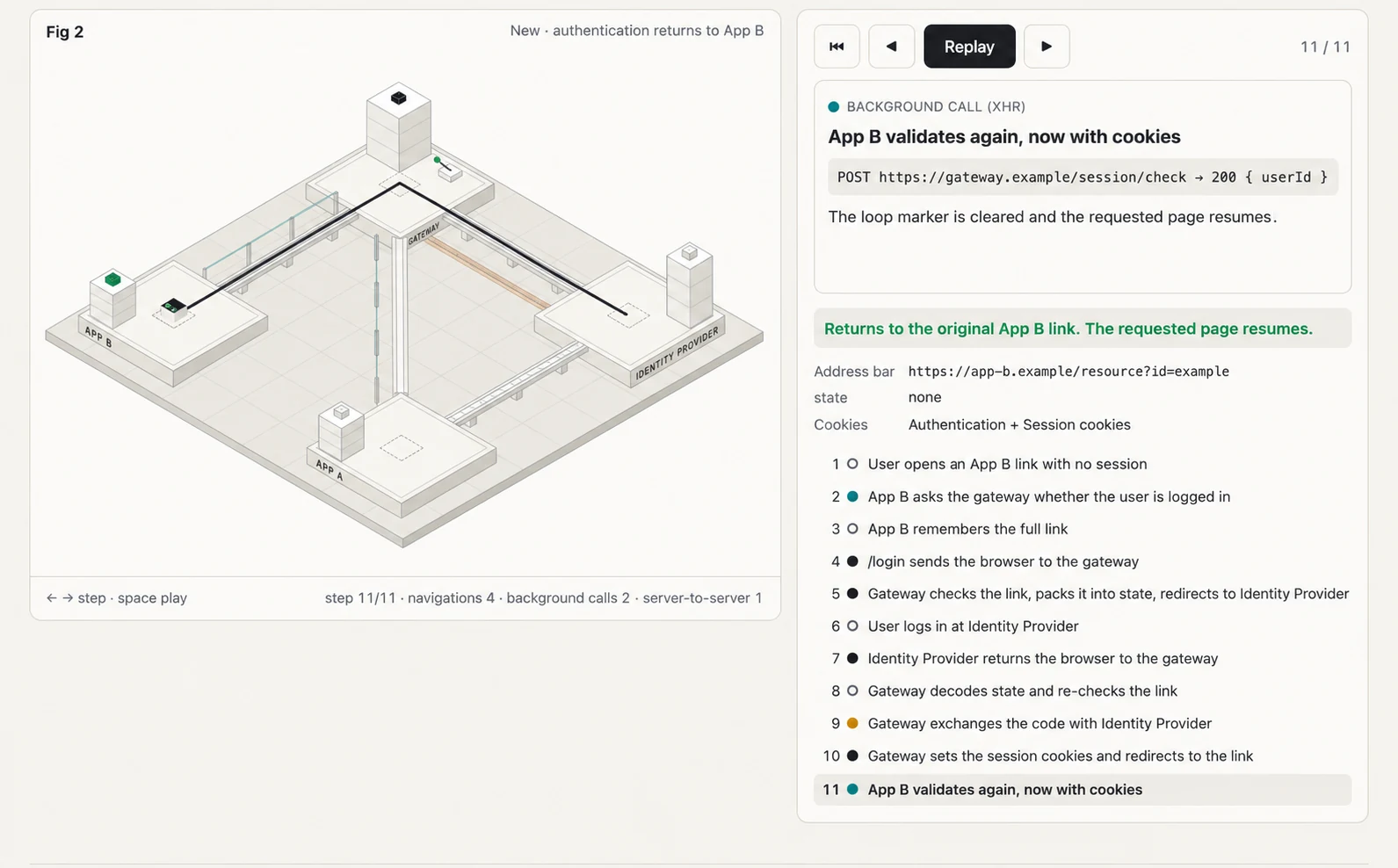Select step 8: Gateway decodes state
The image size is (1398, 868).
tap(1083, 691)
